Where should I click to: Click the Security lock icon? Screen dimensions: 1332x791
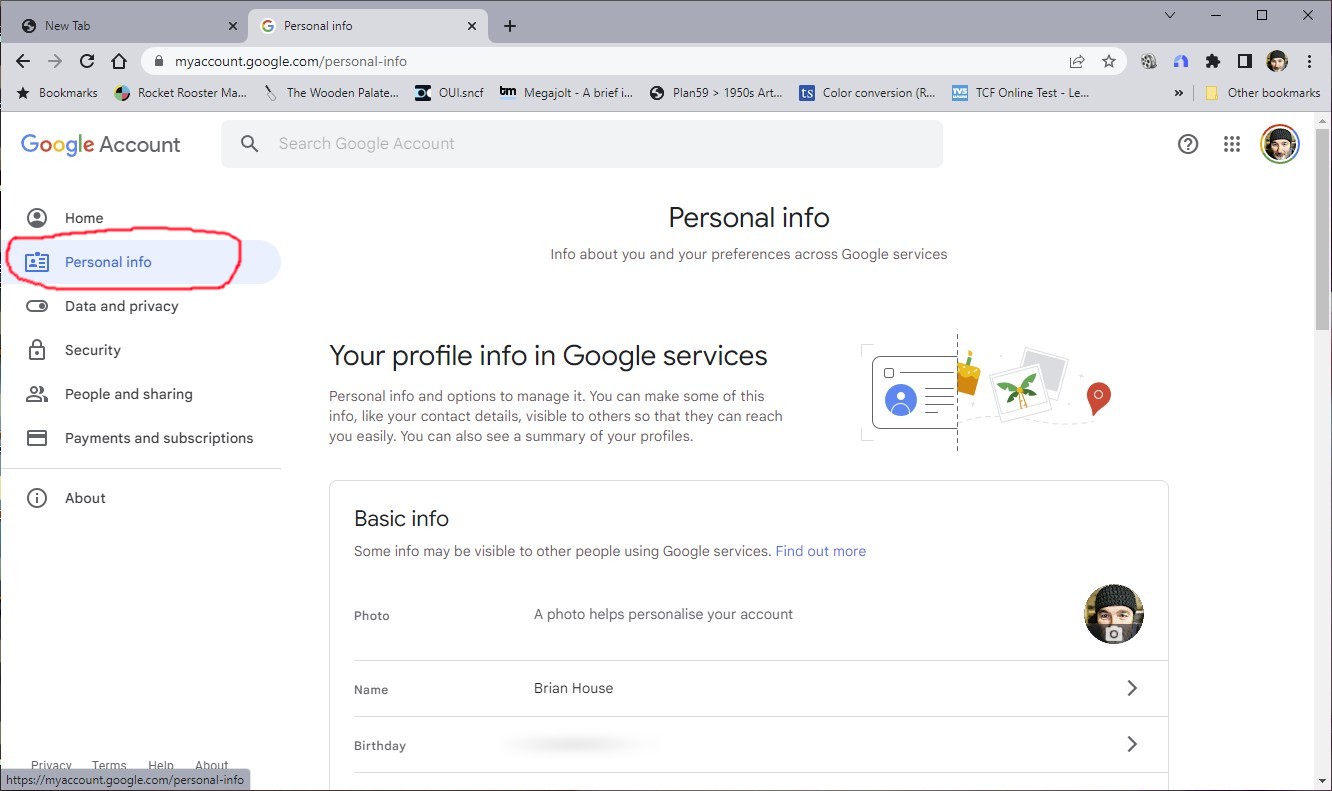tap(37, 350)
